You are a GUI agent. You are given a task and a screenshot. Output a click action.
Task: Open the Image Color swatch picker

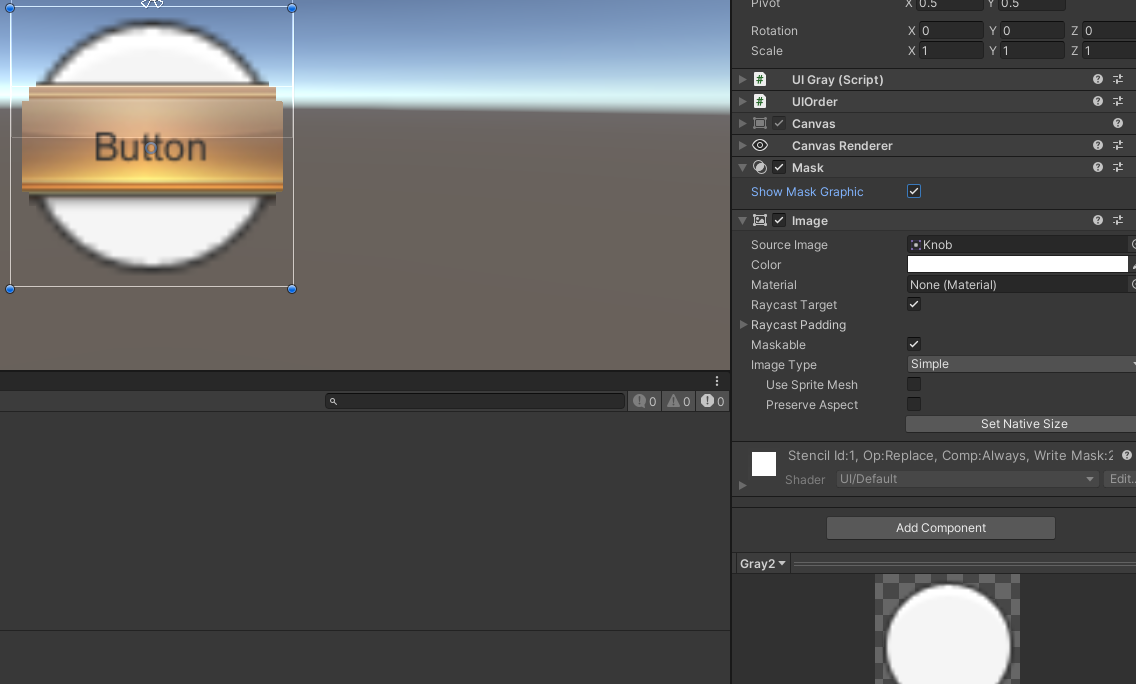pos(1017,264)
